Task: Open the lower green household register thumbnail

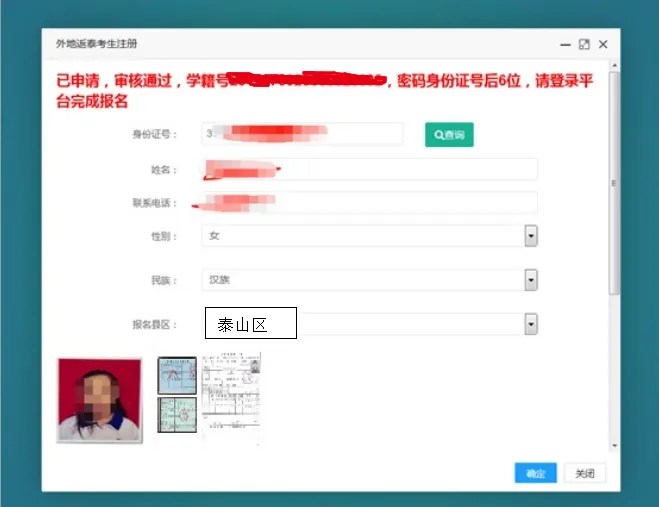Action: click(177, 415)
